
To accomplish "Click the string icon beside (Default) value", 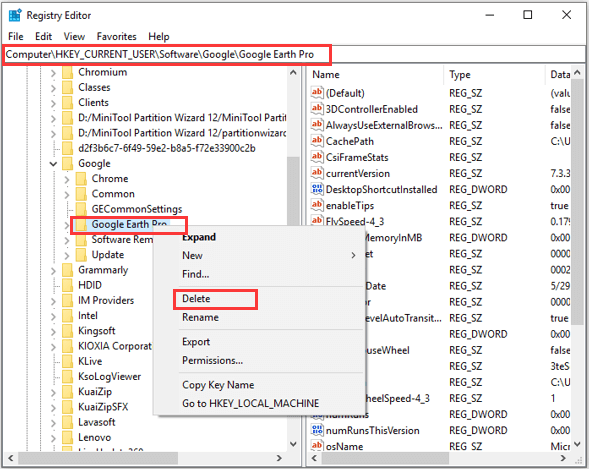I will click(x=317, y=93).
